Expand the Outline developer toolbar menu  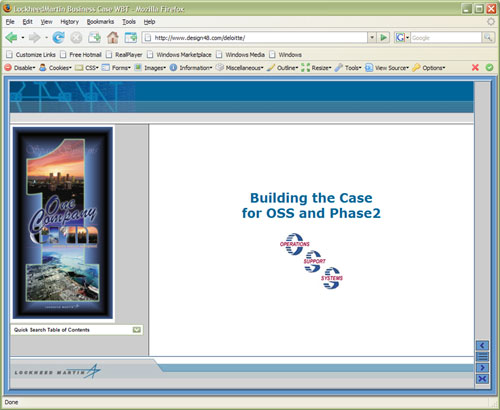pyautogui.click(x=283, y=68)
